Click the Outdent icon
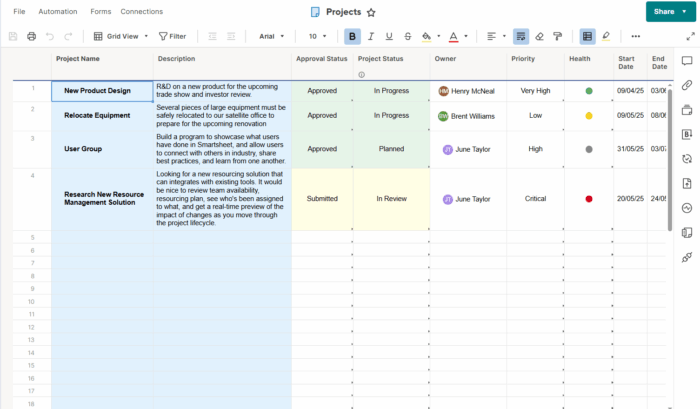700x409 pixels. point(212,36)
